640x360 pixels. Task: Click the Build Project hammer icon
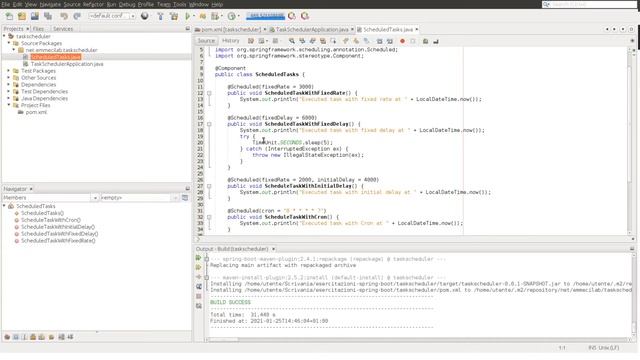pos(160,16)
